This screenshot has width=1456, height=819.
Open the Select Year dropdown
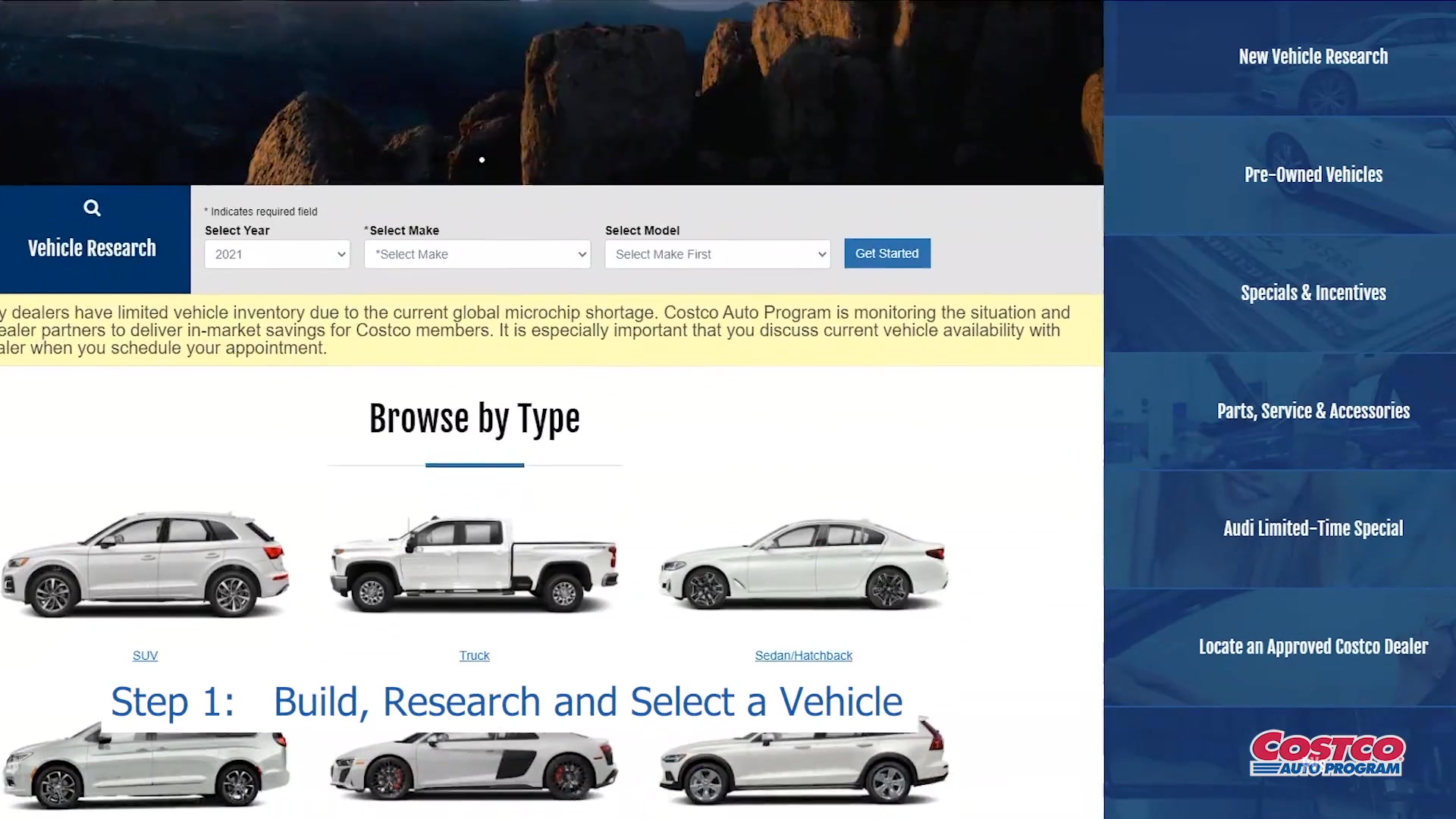coord(277,254)
